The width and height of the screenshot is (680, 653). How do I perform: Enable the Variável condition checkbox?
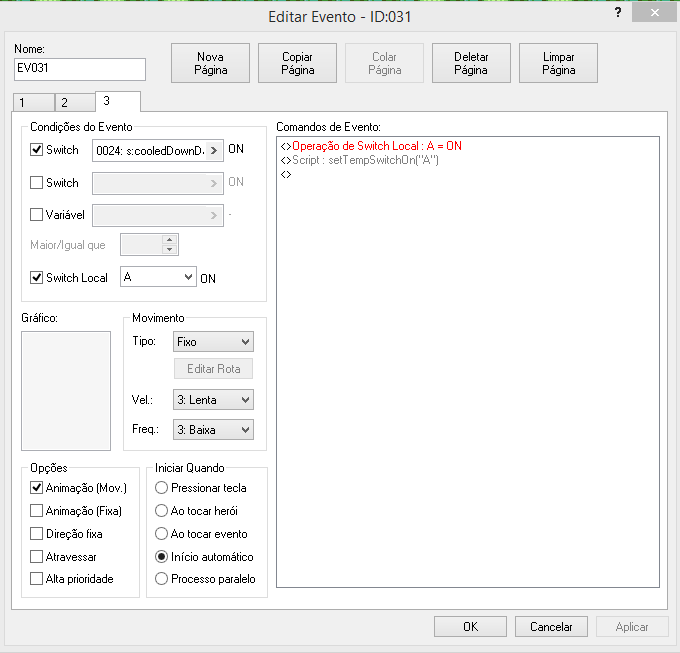[37, 215]
